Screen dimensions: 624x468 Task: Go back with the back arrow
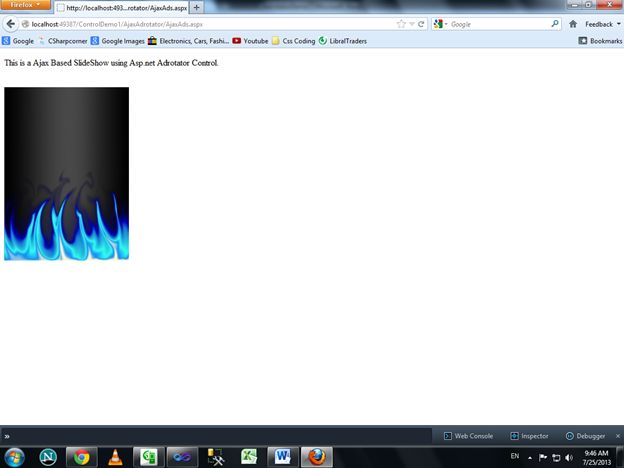click(x=11, y=24)
